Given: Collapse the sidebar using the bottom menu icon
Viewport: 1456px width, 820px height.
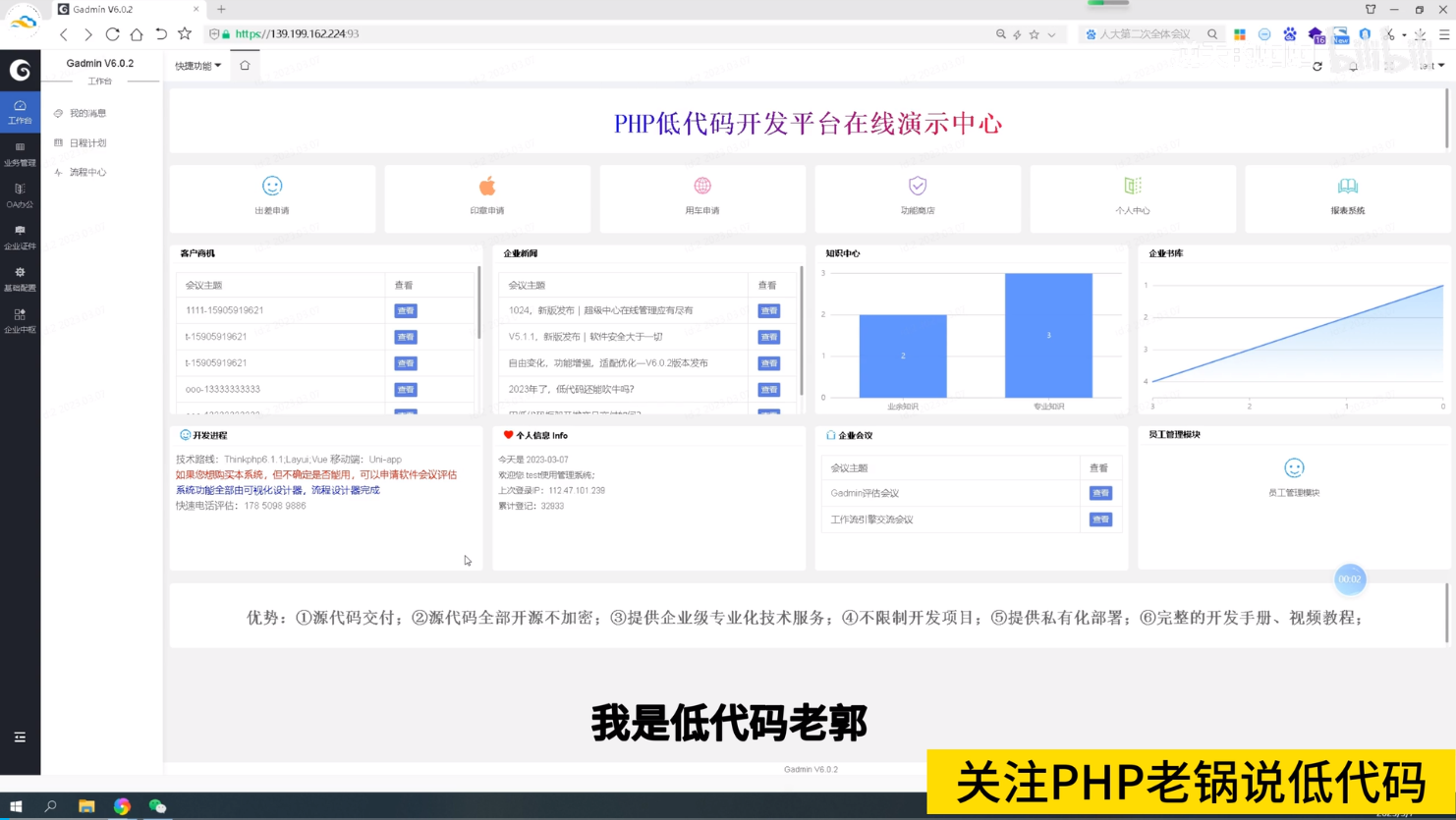Looking at the screenshot, I should coord(20,737).
